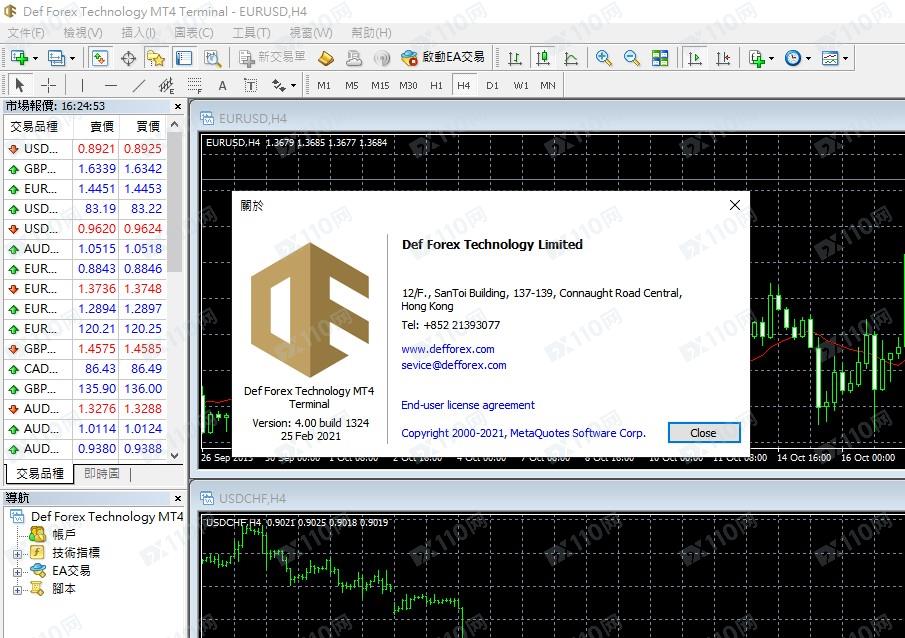Select the Draw Trendline tool

(139, 85)
